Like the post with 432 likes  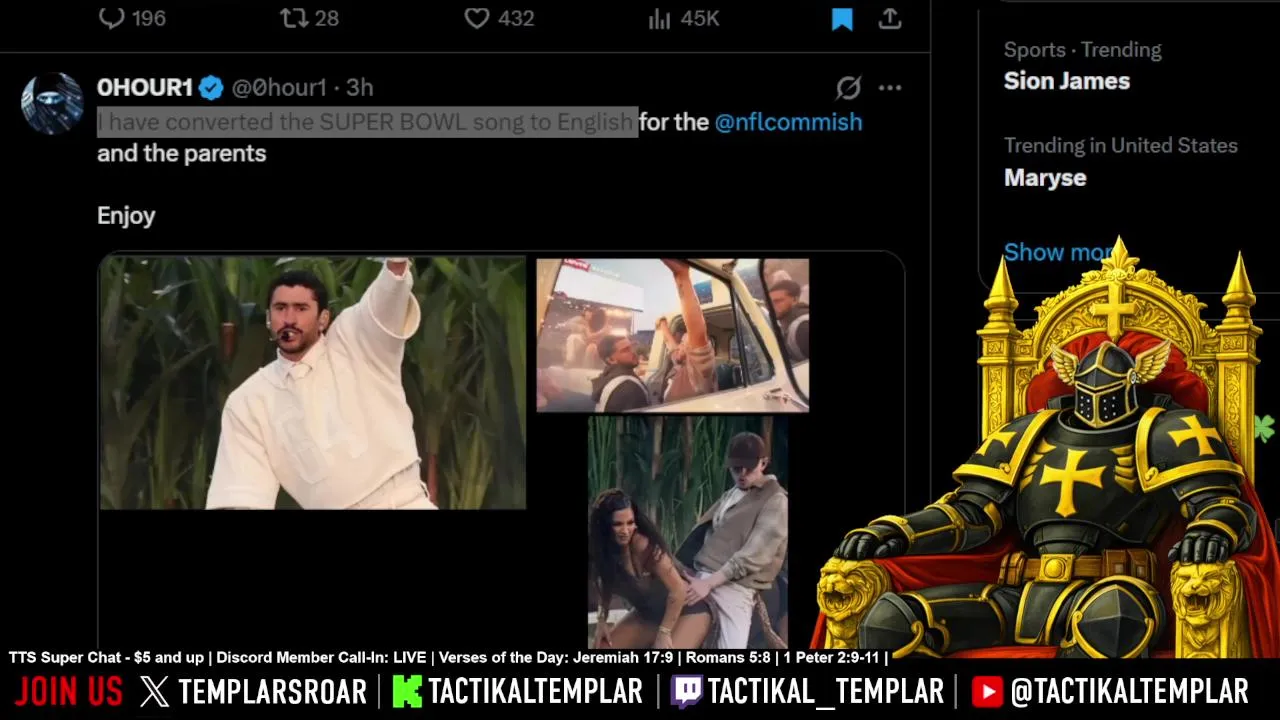pos(477,18)
